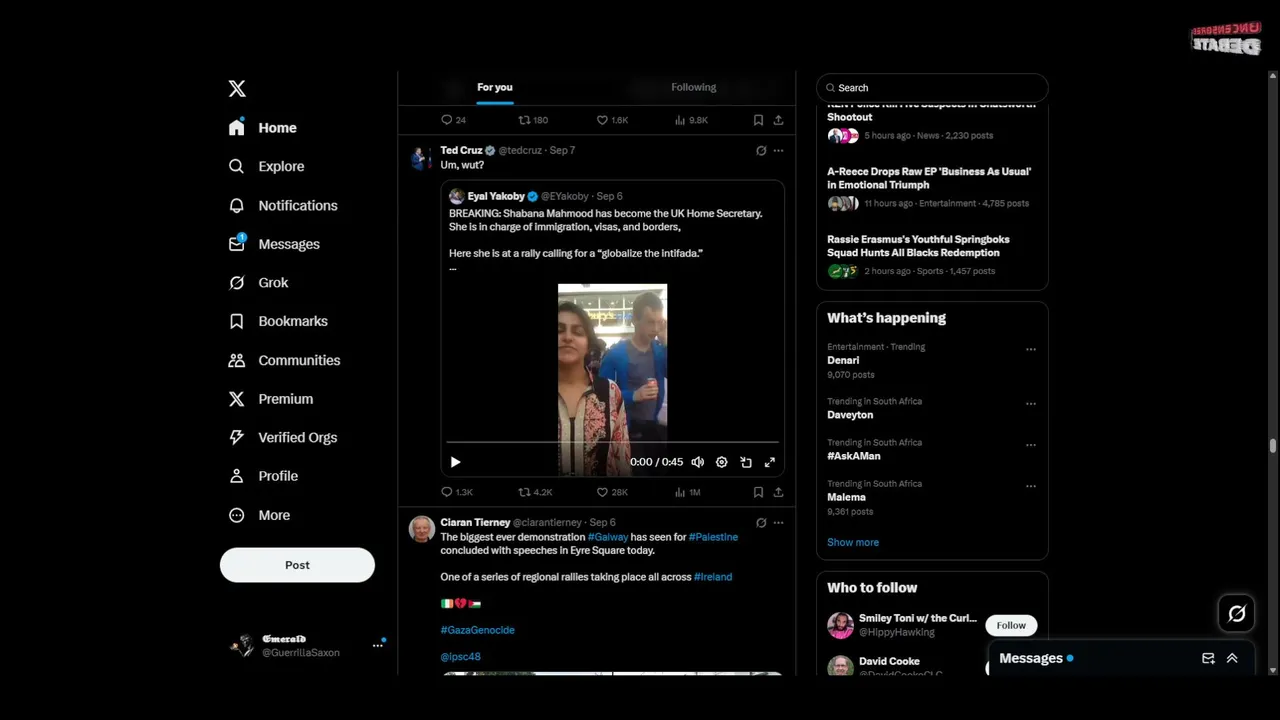This screenshot has height=720, width=1280.
Task: Repost the top post with 180 reposts
Action: click(533, 120)
